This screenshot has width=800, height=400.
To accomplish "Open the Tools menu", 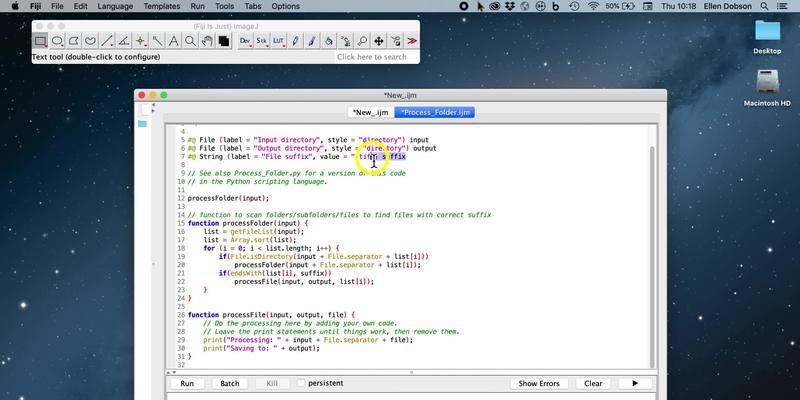I will (224, 6).
